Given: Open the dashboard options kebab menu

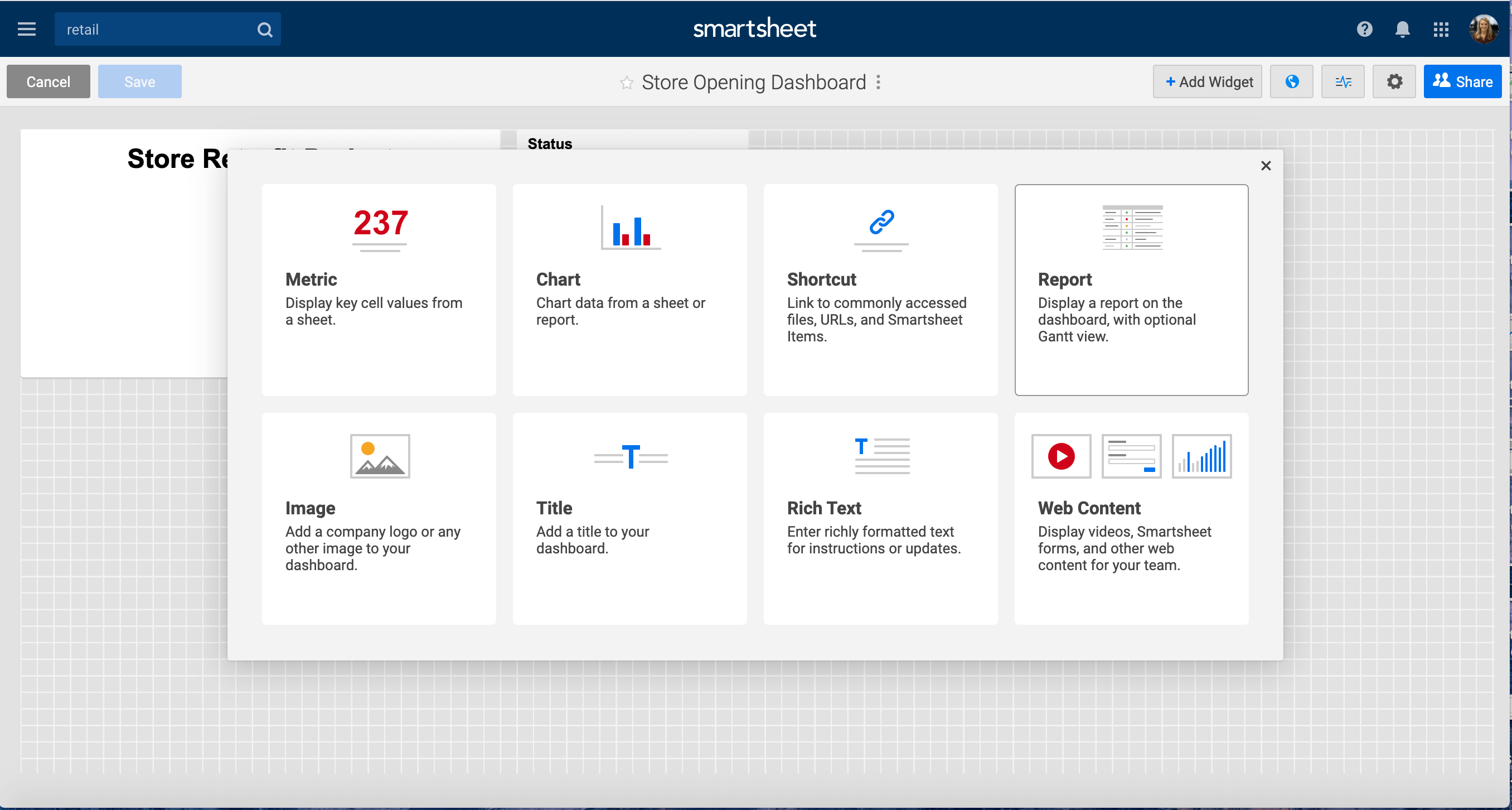Looking at the screenshot, I should tap(878, 82).
